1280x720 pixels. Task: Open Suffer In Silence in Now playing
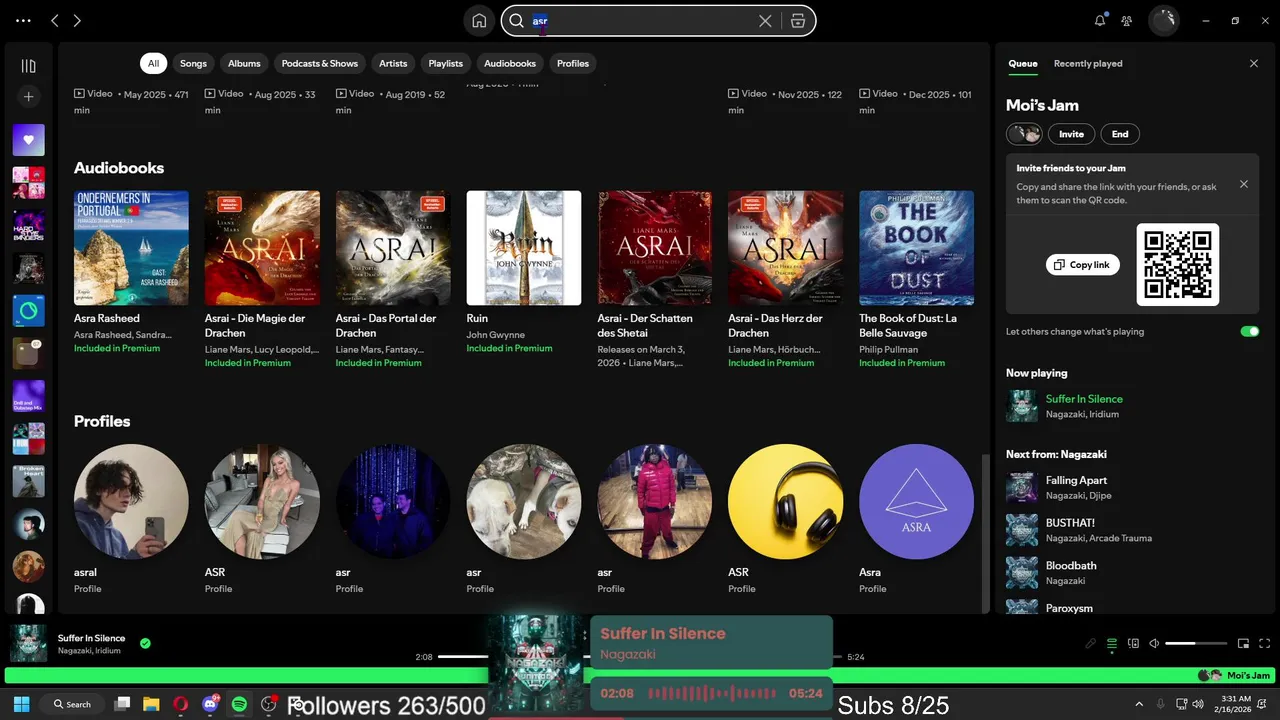tap(1084, 399)
